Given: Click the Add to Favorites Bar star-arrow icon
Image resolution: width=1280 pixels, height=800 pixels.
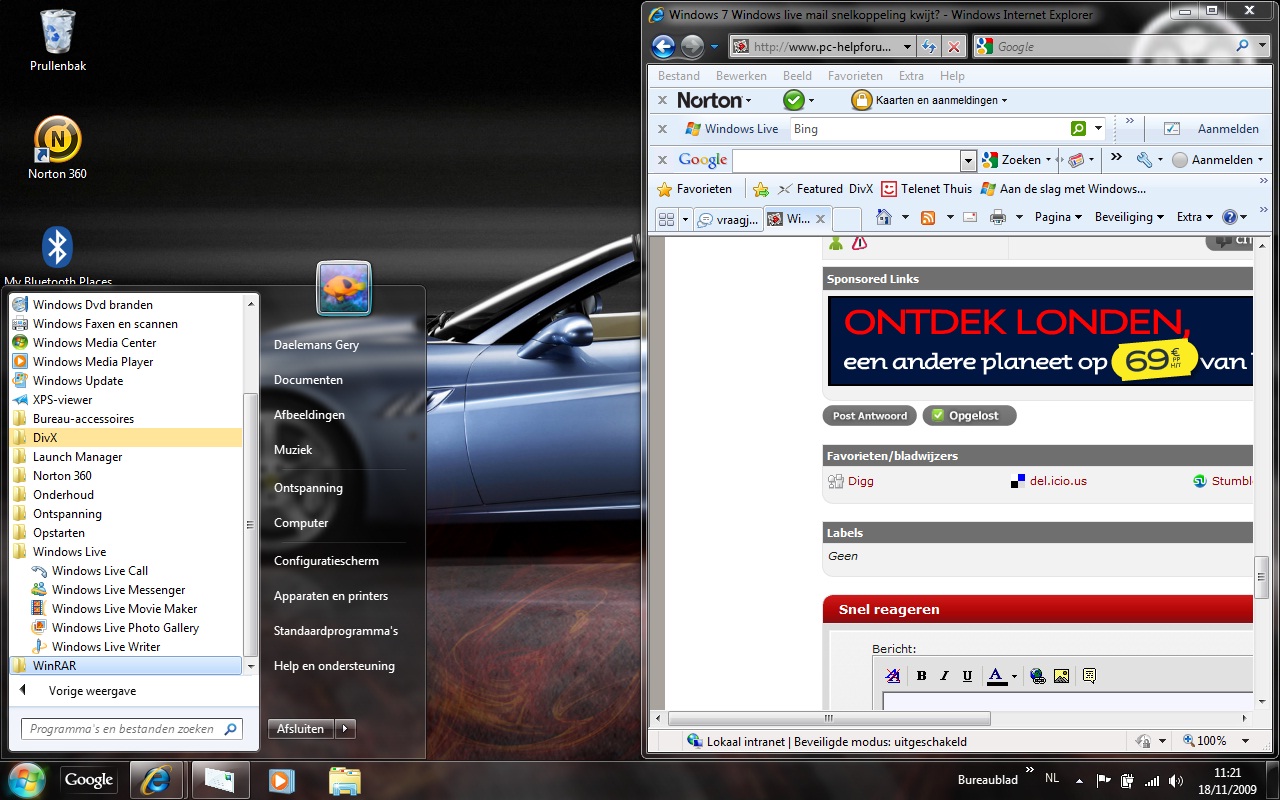Looking at the screenshot, I should (761, 189).
